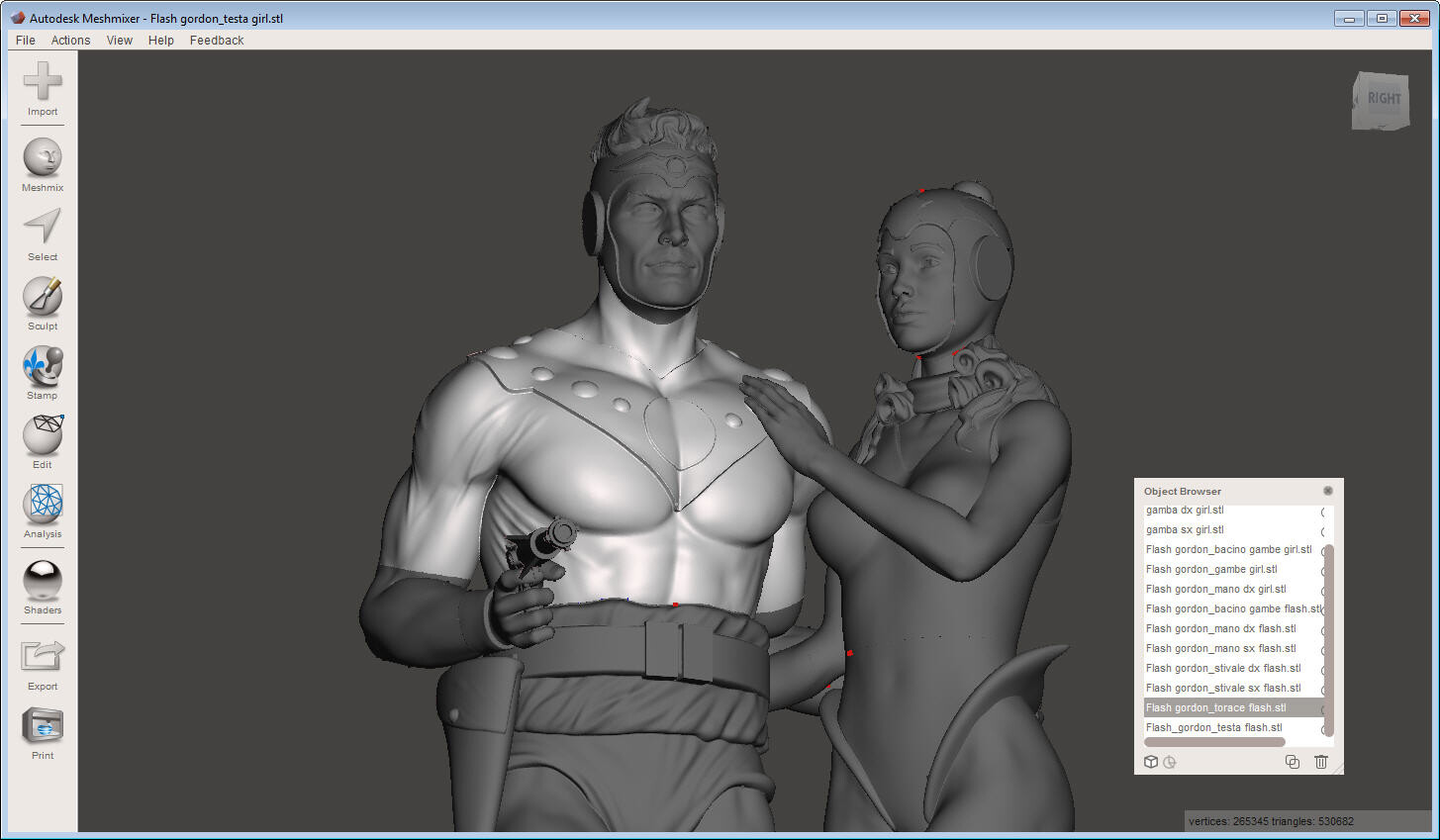Click highlighted 'Flash gordon_torace flash.stl'
The height and width of the screenshot is (840, 1440).
pyautogui.click(x=1233, y=708)
